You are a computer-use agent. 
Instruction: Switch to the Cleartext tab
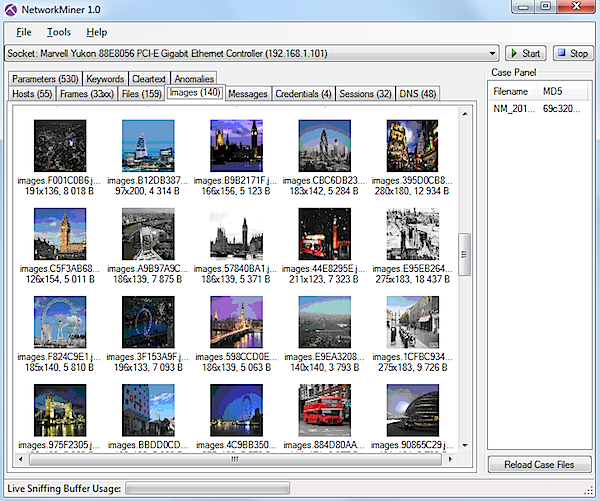tap(149, 79)
